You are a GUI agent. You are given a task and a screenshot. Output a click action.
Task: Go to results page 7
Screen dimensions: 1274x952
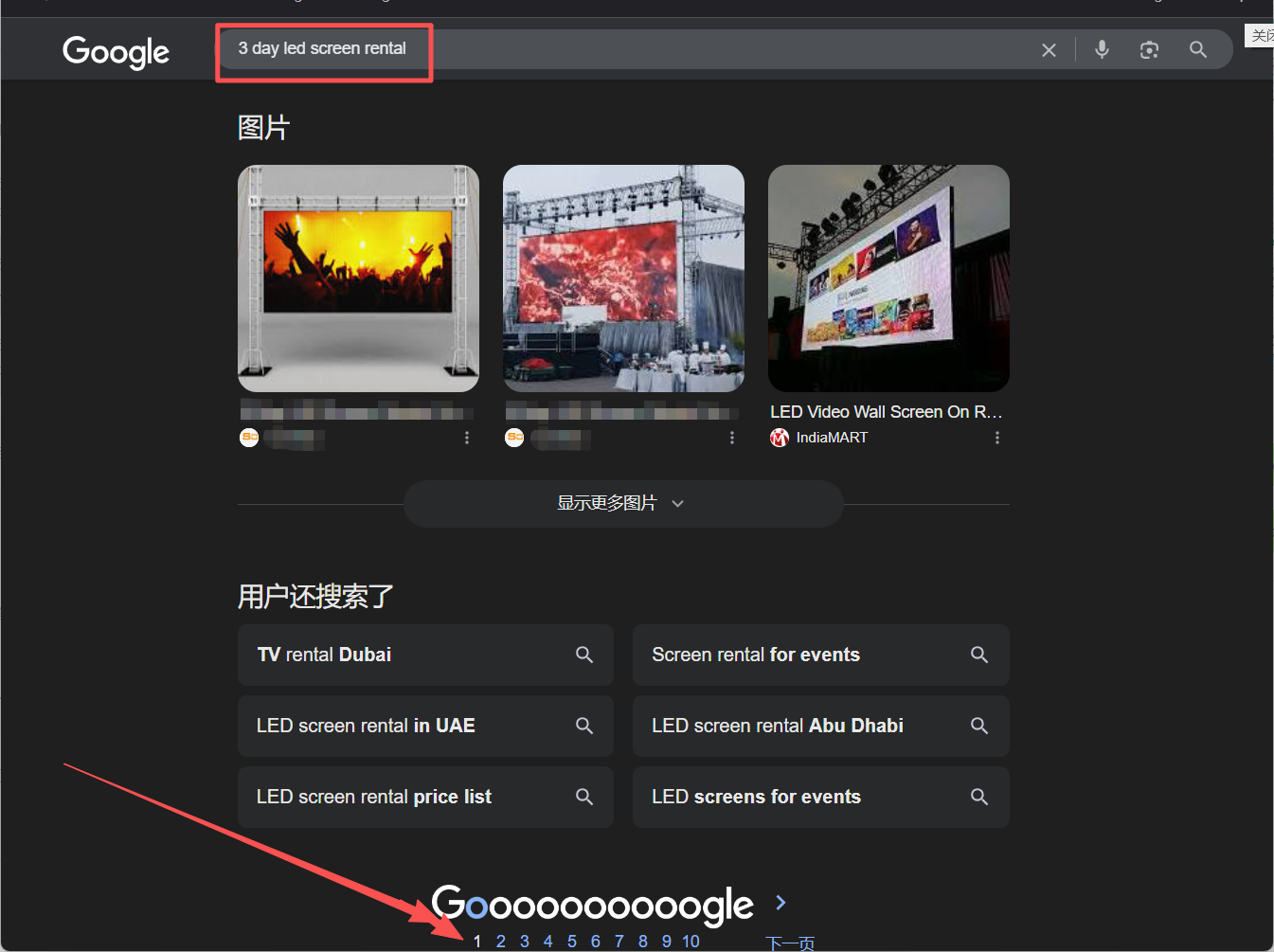619,942
